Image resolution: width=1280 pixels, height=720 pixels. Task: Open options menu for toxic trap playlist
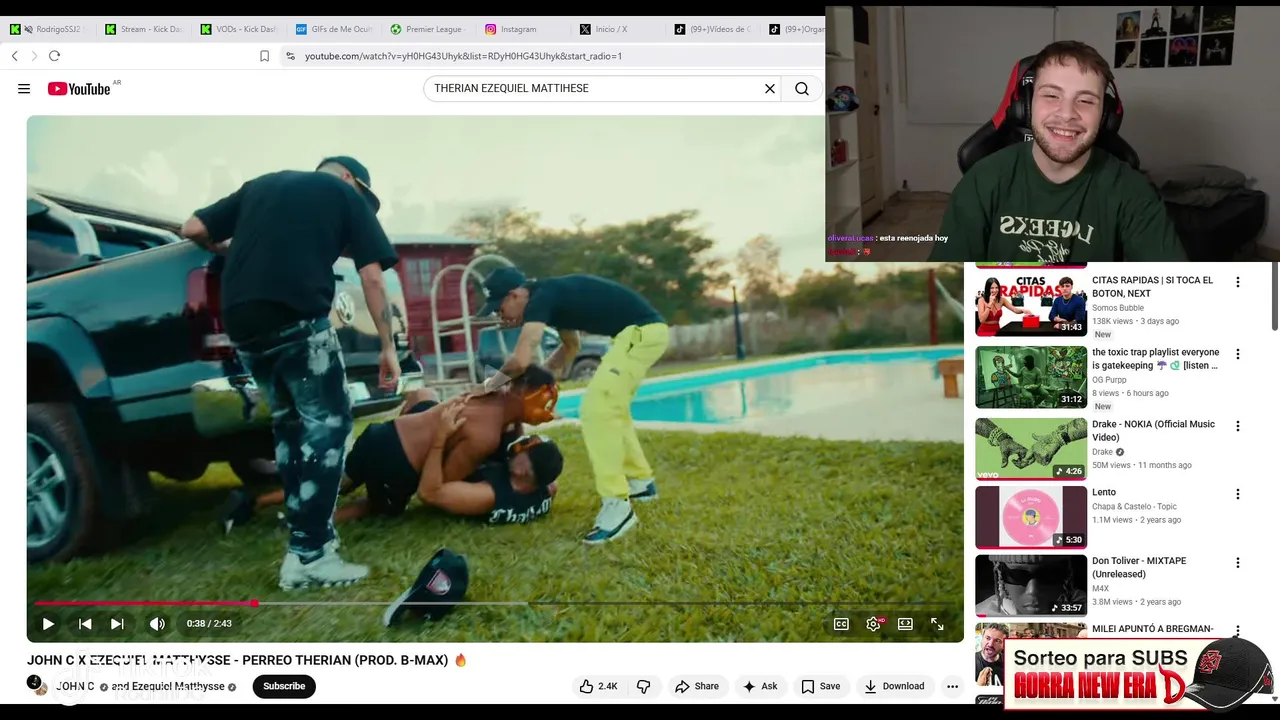click(1237, 354)
